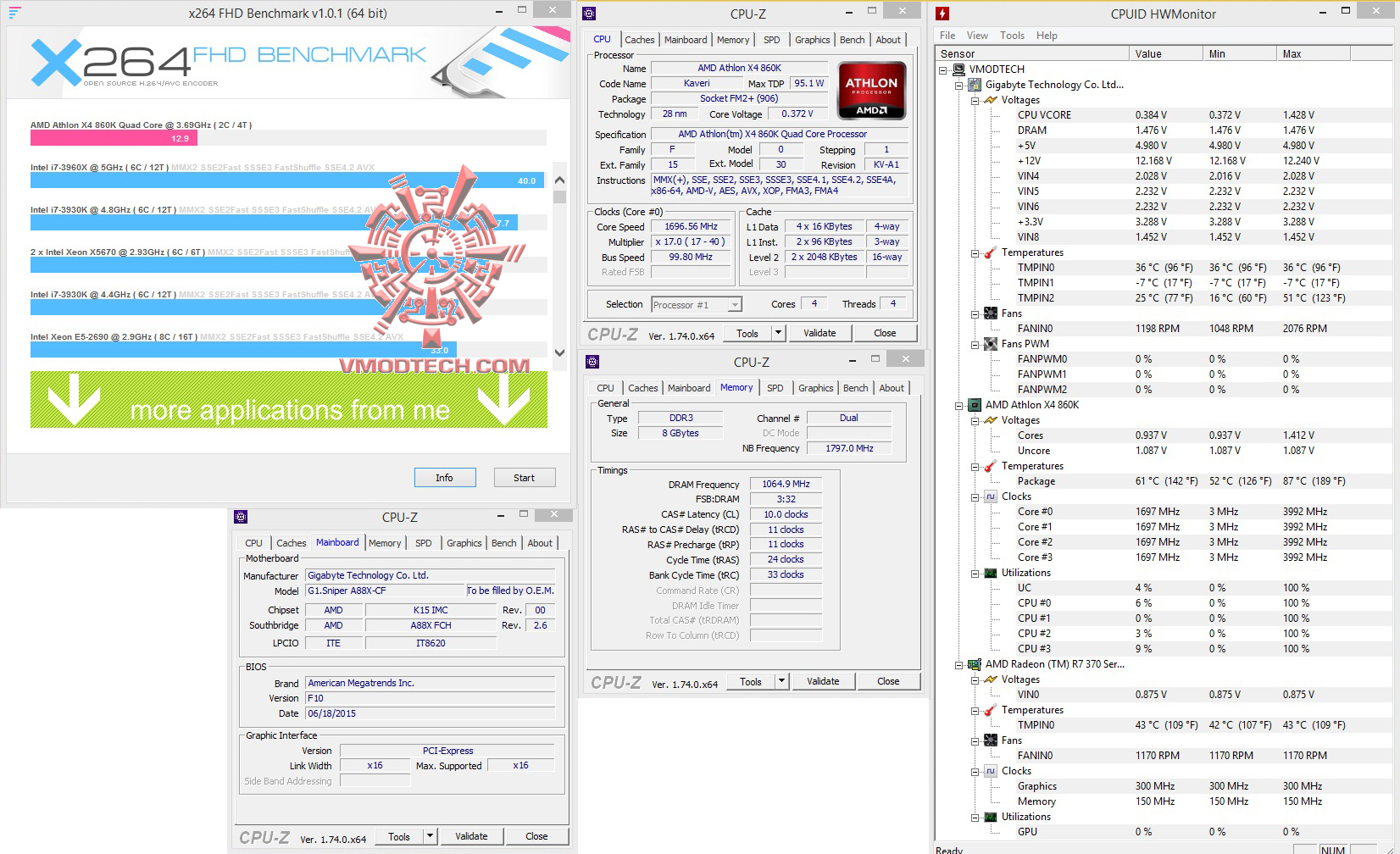
Task: Click the title bar icon of the CPU-Z processor window
Action: [590, 14]
